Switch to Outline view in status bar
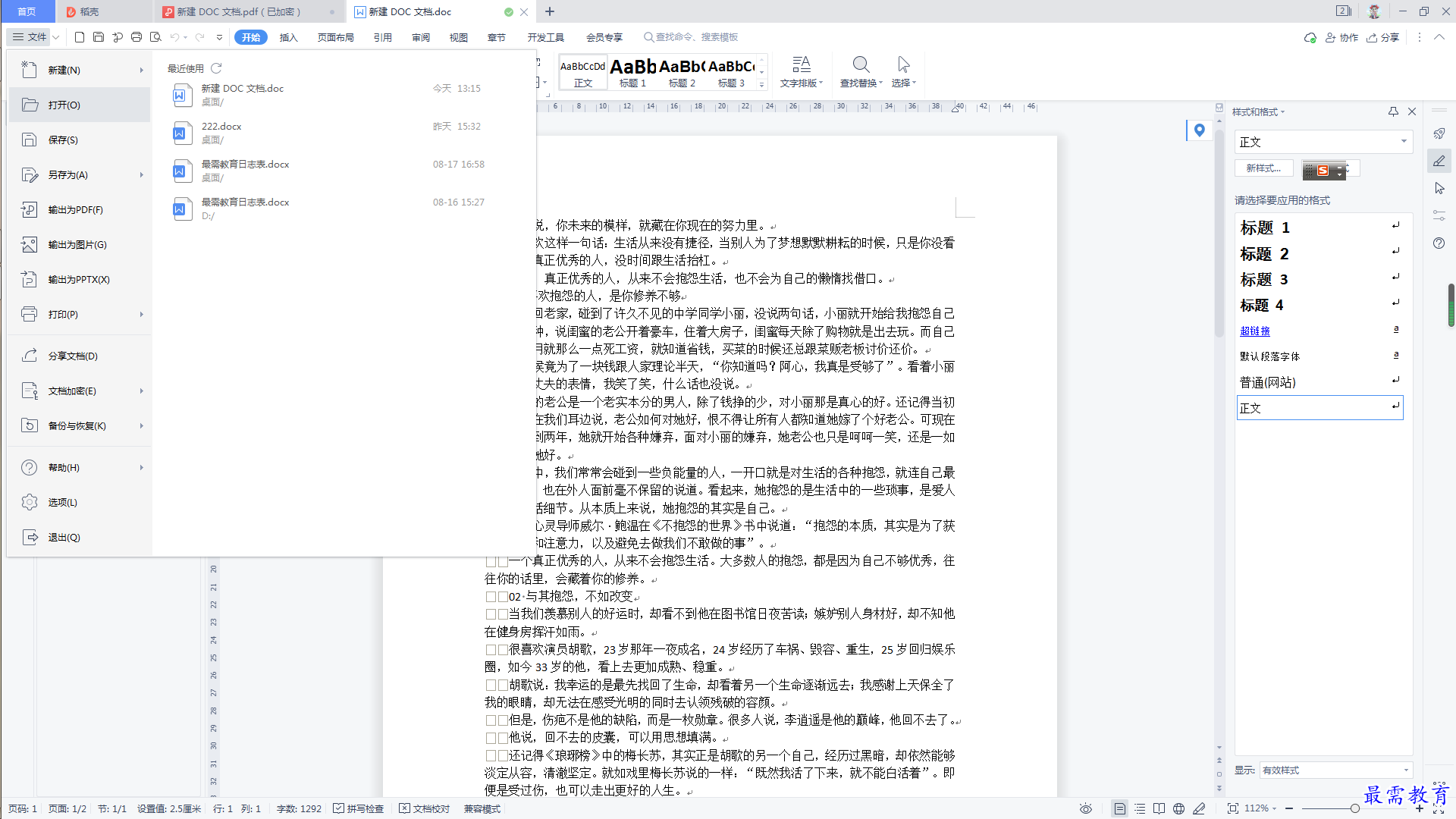1456x819 pixels. (1140, 808)
